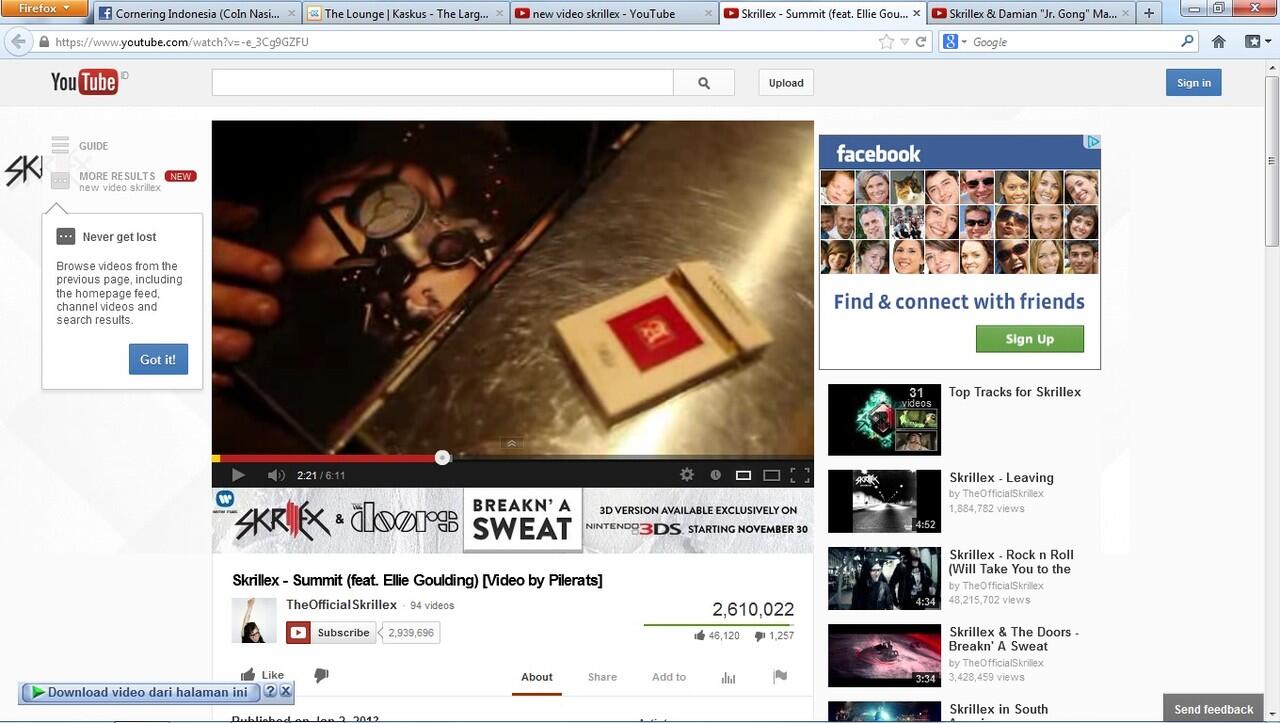Click the Sign in button
Image resolution: width=1280 pixels, height=723 pixels.
click(x=1193, y=83)
